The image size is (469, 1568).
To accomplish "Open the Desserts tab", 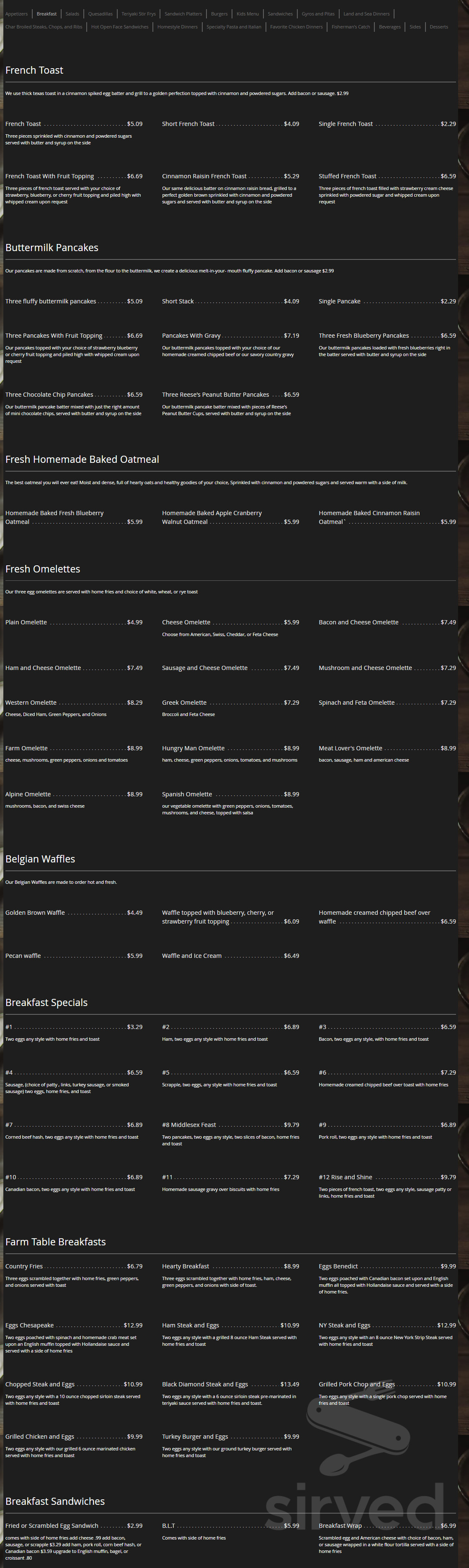I will tap(438, 27).
